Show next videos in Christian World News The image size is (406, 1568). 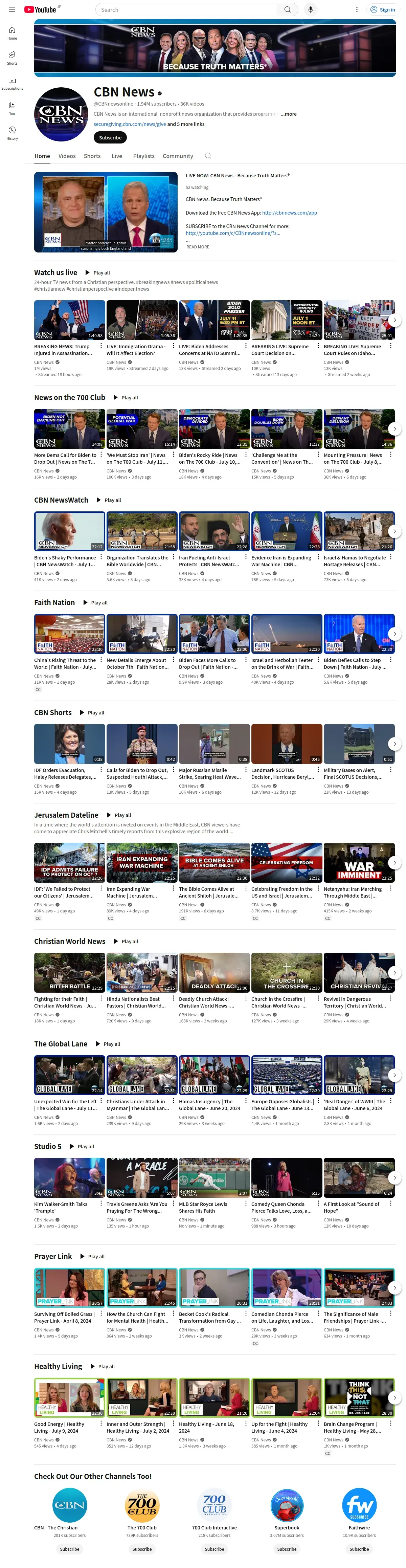tap(394, 973)
